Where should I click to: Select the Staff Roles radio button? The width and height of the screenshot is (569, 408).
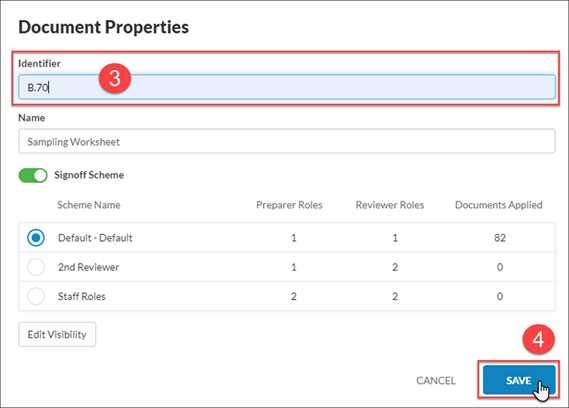(x=36, y=296)
